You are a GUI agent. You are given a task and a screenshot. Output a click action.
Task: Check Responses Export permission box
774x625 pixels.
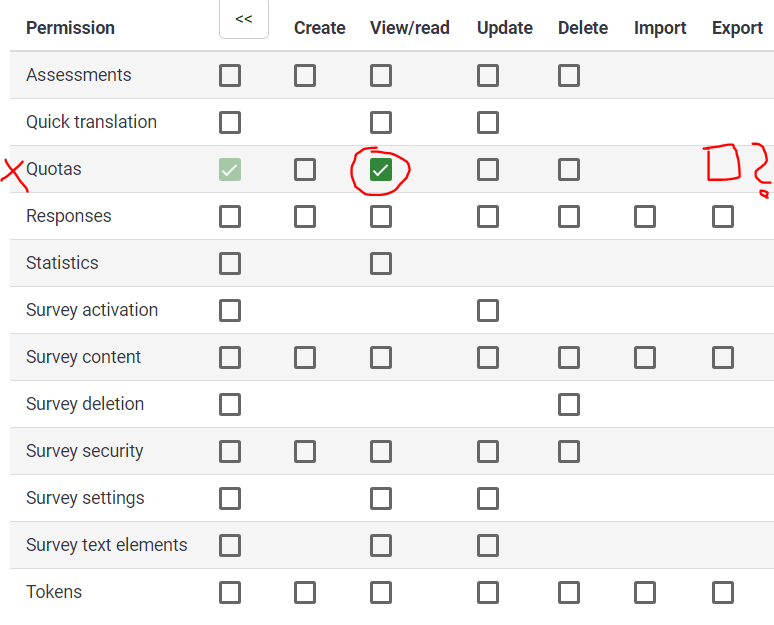723,216
